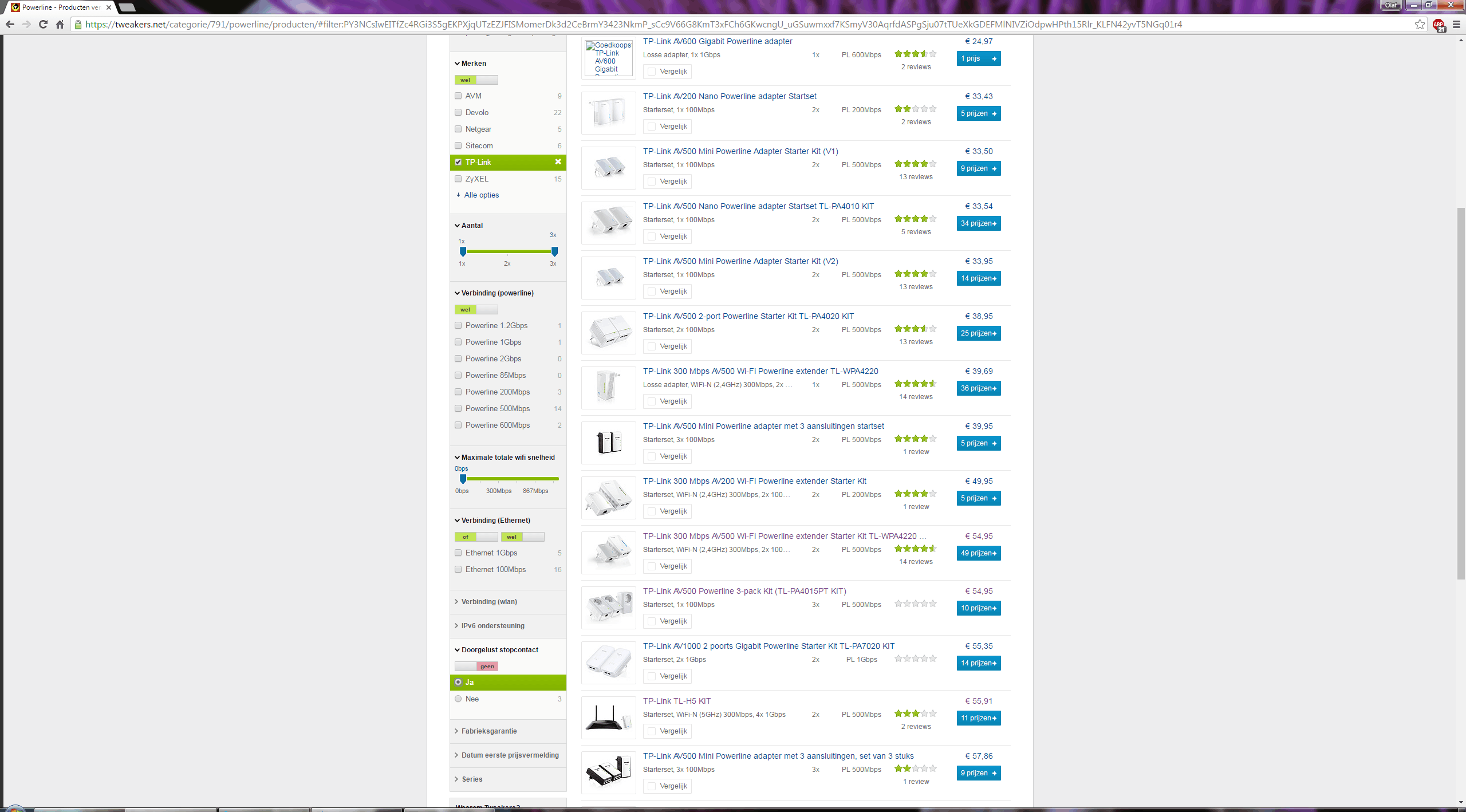
Task: Expand the Fabrieksgarantie section
Action: [486, 731]
